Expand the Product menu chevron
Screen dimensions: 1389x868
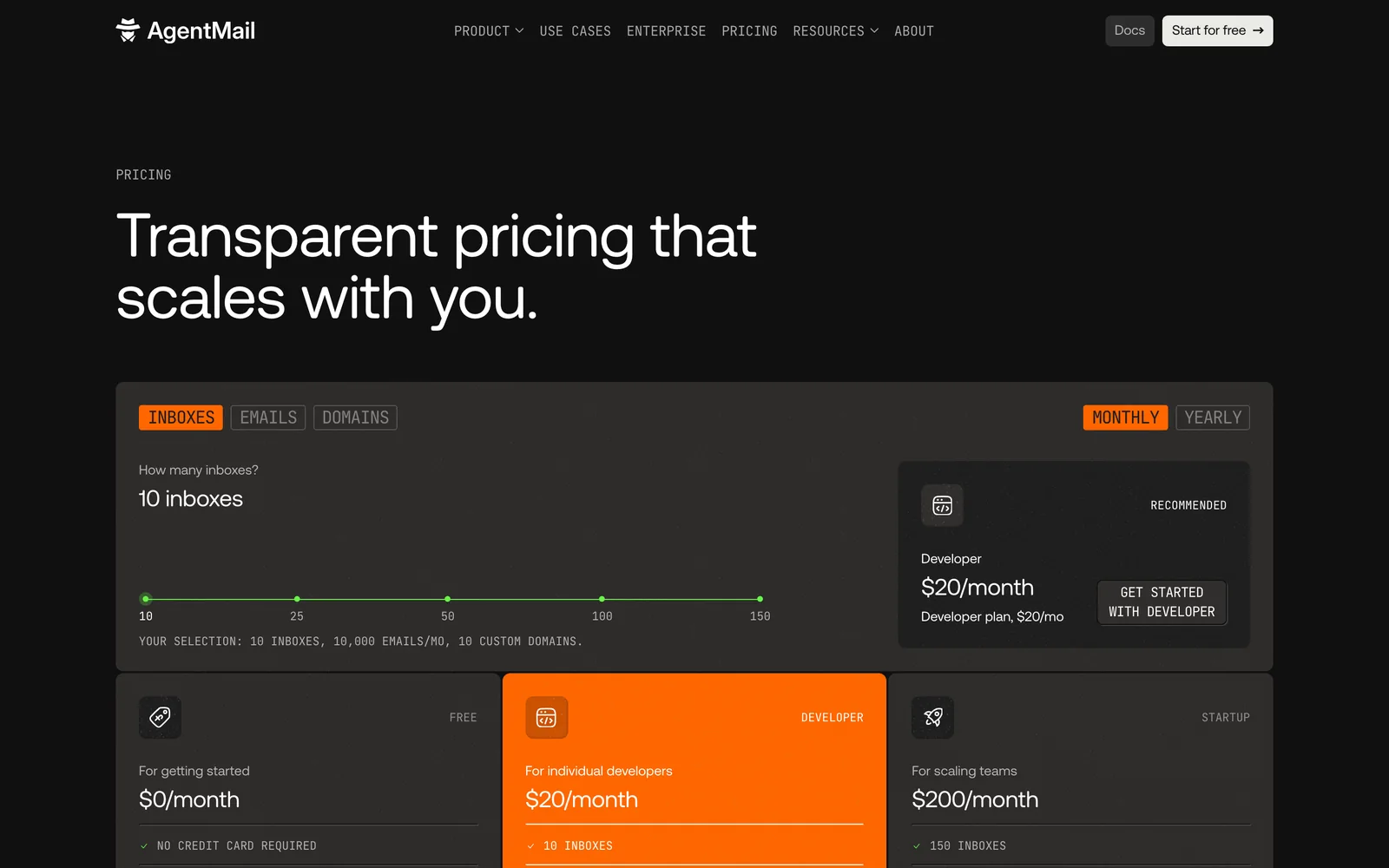(519, 30)
